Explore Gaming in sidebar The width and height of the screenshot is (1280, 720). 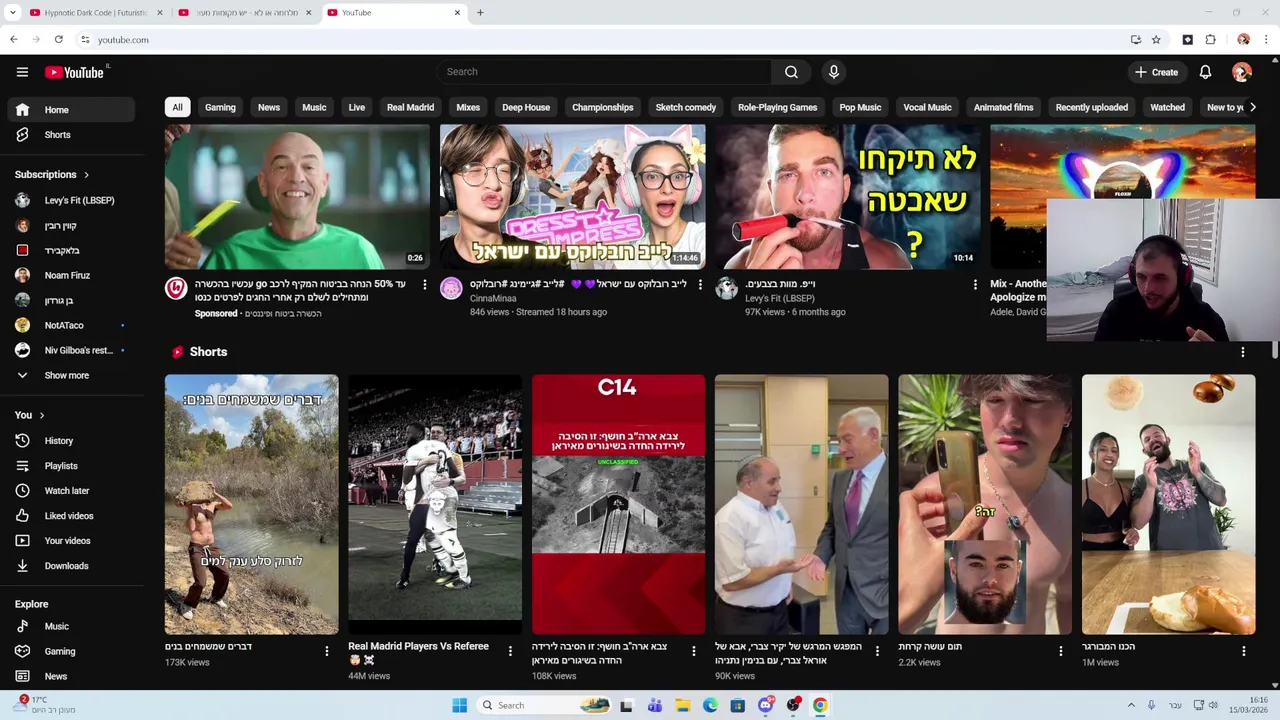pos(70,651)
